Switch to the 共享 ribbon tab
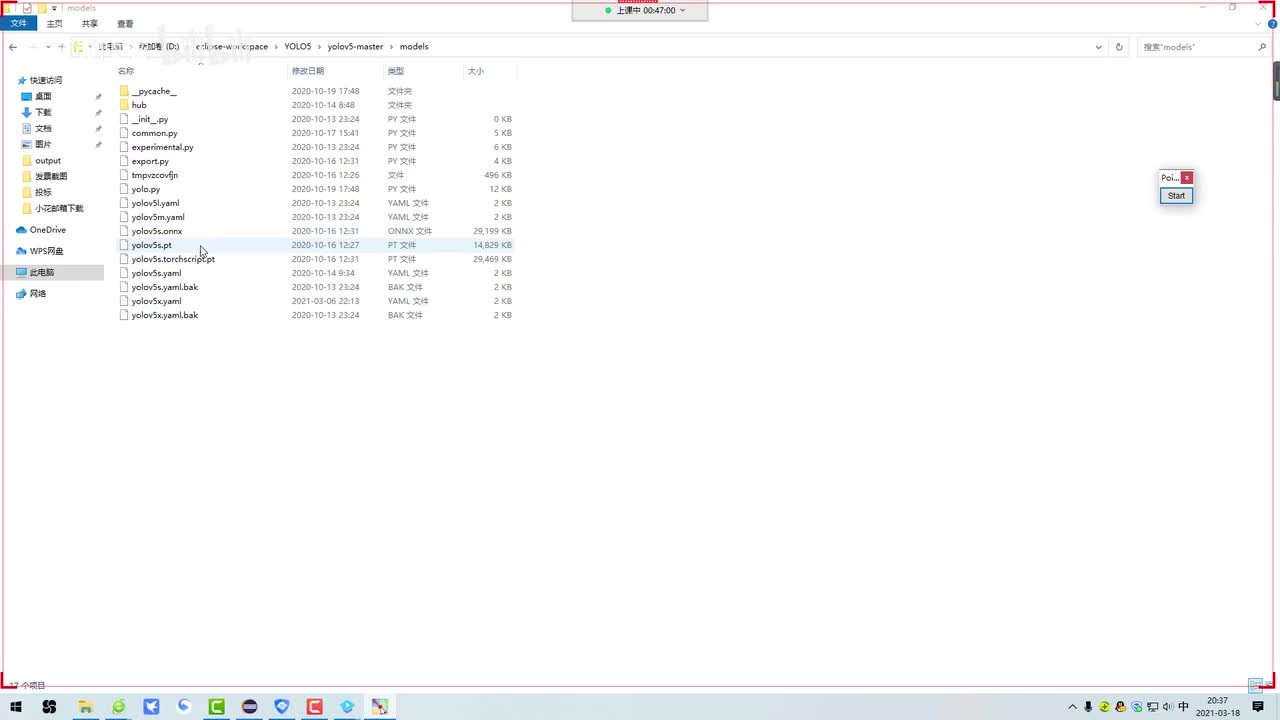The image size is (1280, 720). 90,23
